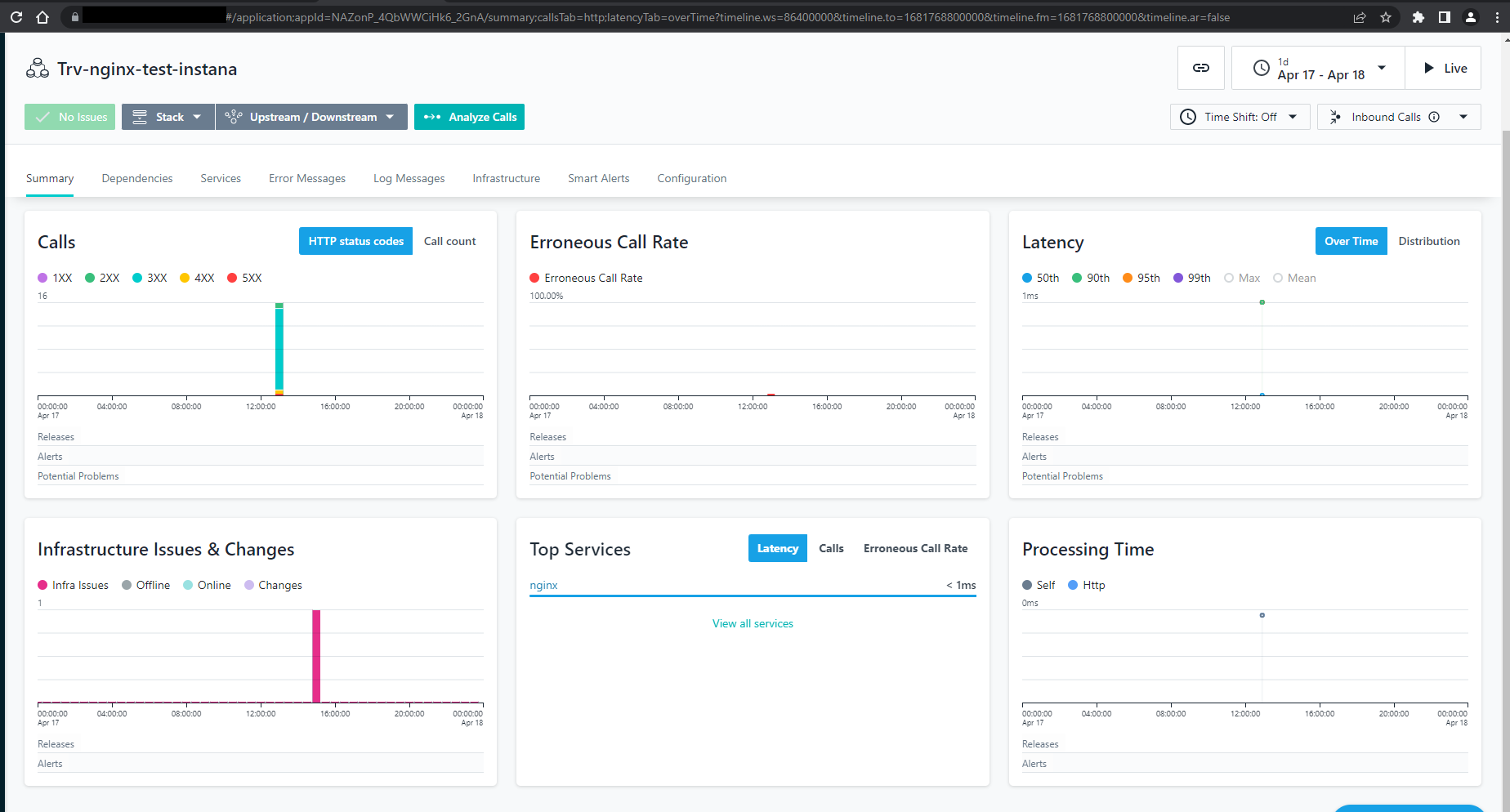Click the info icon beside Inbound Calls
Screen dimensions: 1510x812
click(1436, 117)
